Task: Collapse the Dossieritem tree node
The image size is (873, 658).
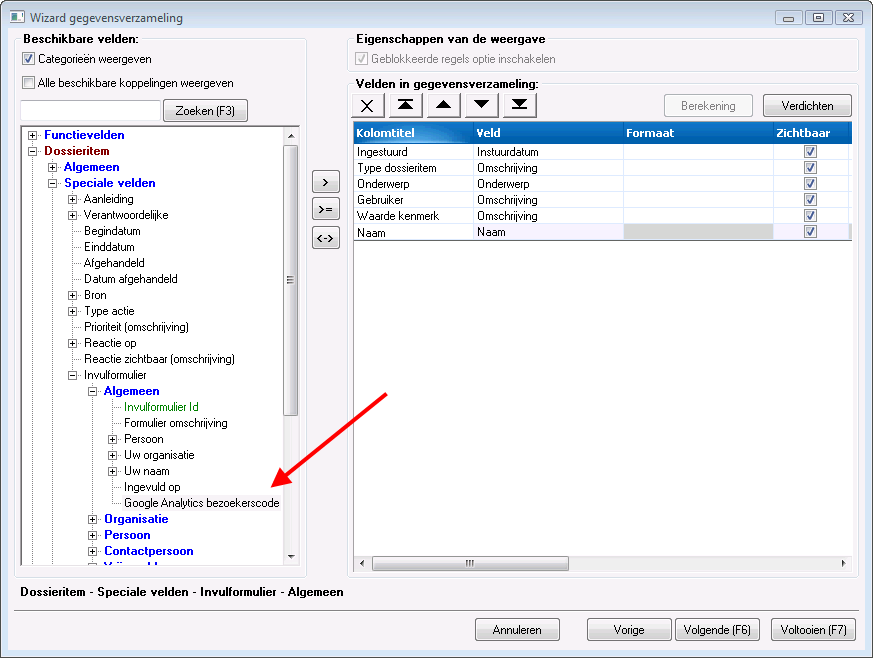Action: tap(32, 151)
